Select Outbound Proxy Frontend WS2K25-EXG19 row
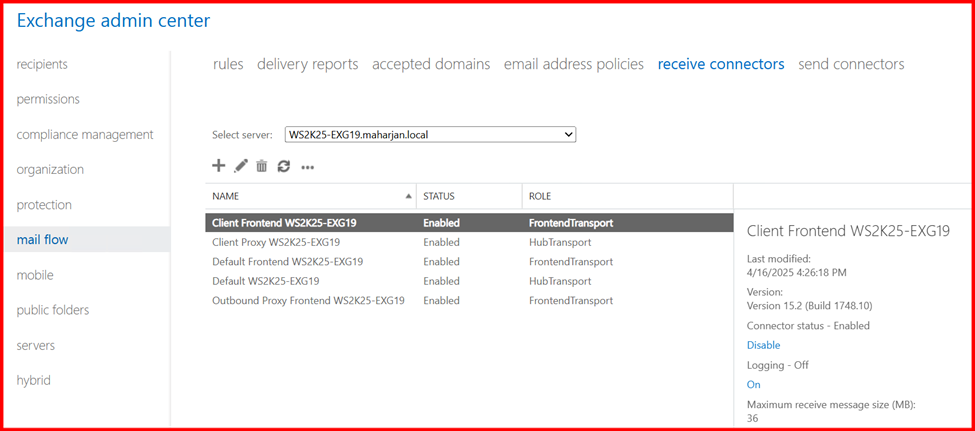 tap(308, 300)
